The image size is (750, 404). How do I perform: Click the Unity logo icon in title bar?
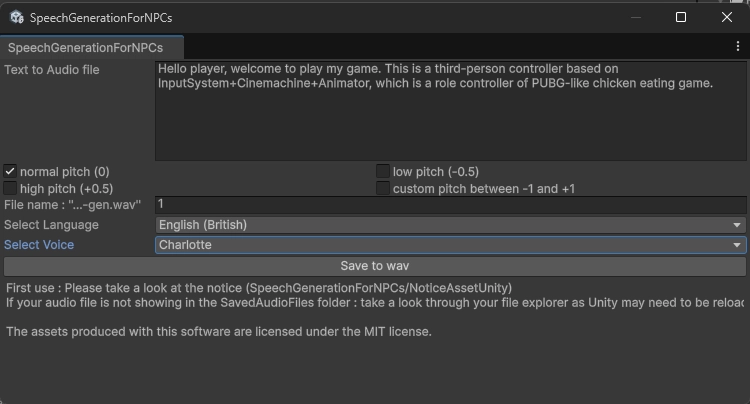[17, 17]
